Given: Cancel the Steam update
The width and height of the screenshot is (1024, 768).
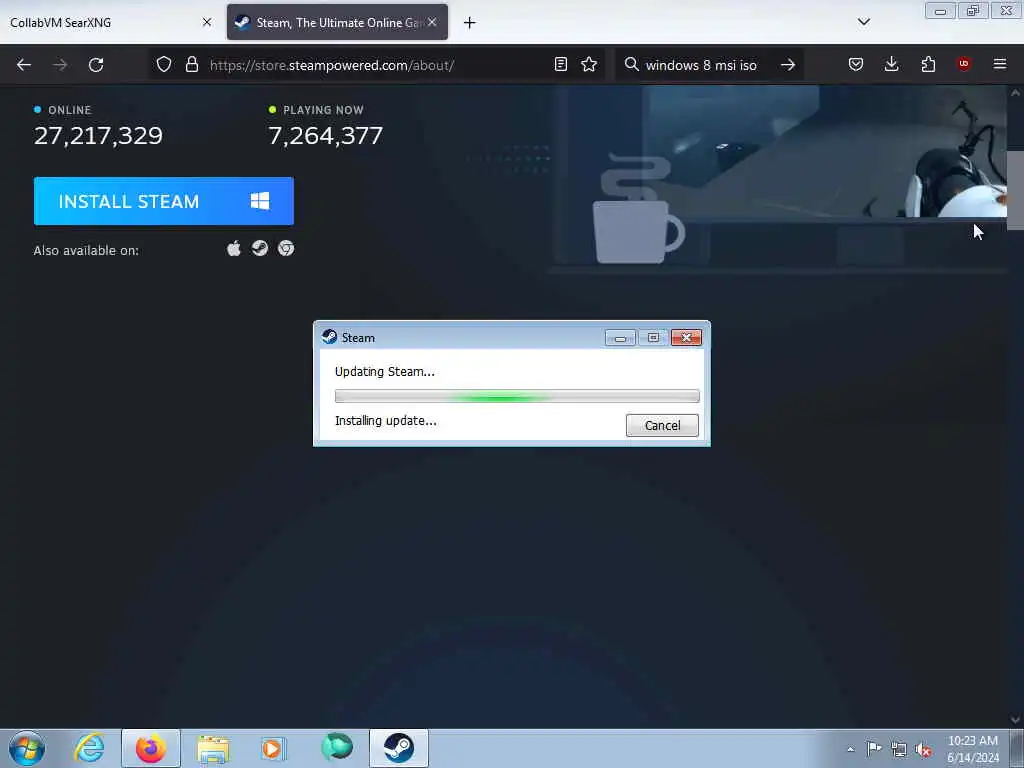Looking at the screenshot, I should click(x=662, y=425).
